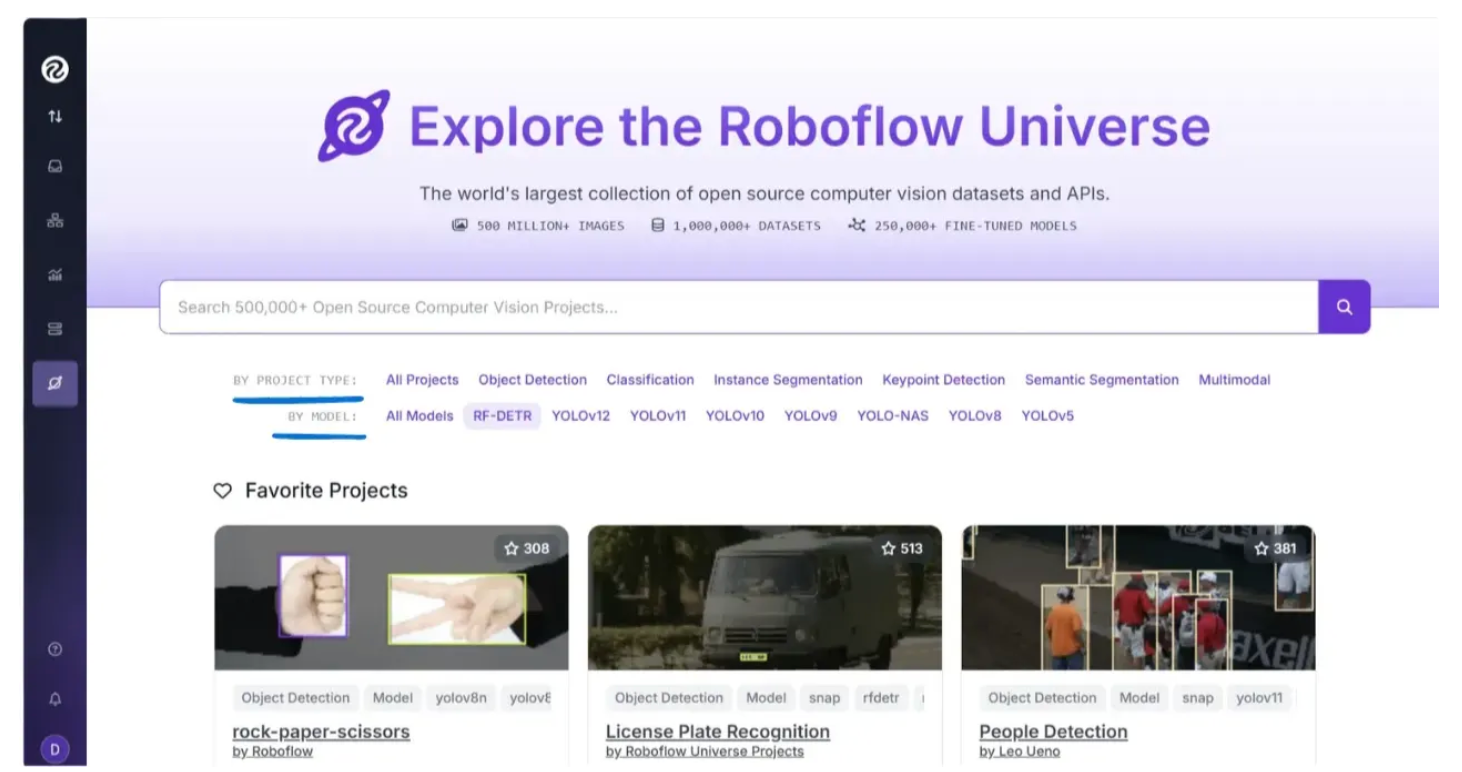Filter by Semantic Segmentation project type

[1101, 380]
